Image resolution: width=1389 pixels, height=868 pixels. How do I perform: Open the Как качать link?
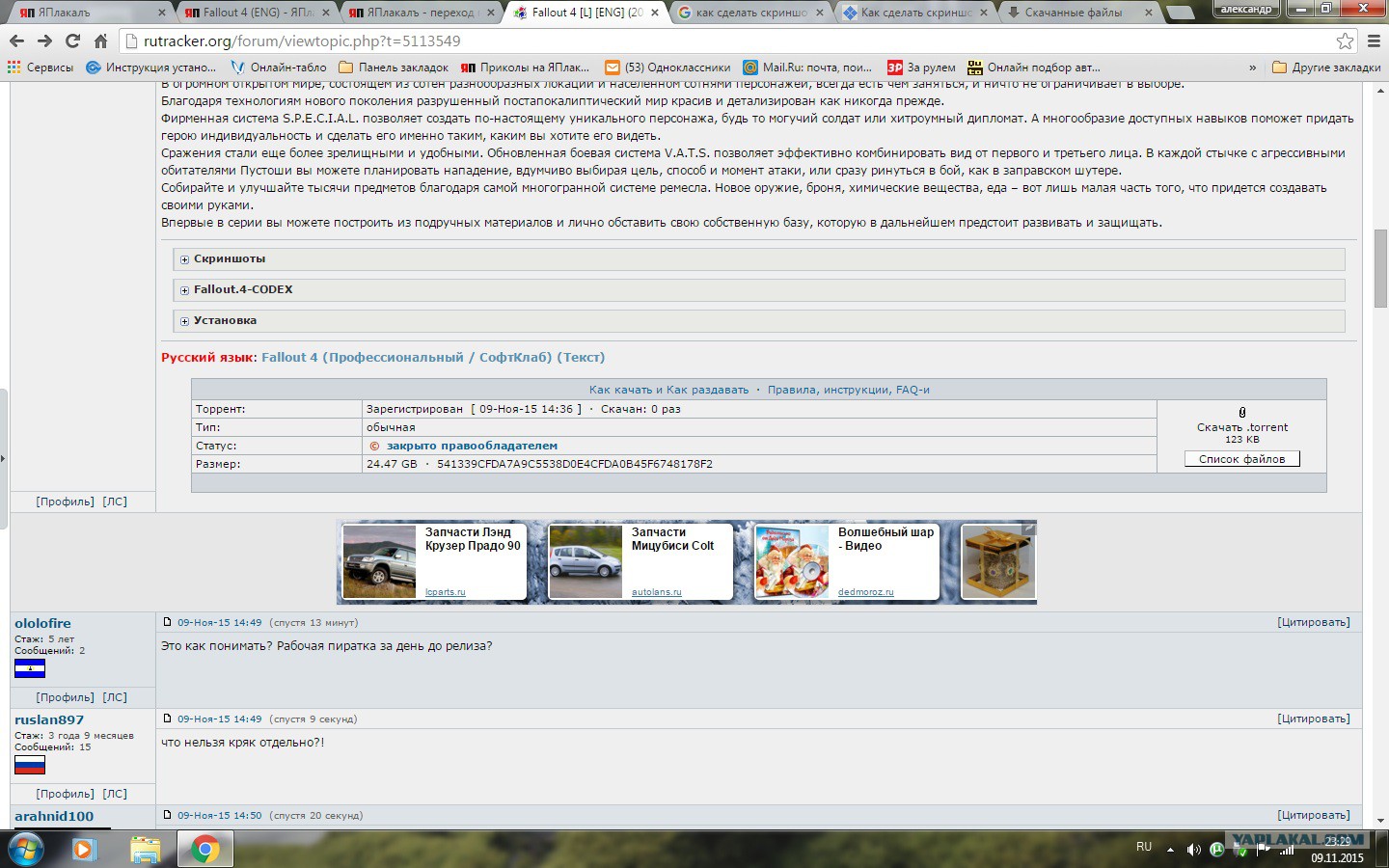pyautogui.click(x=623, y=390)
